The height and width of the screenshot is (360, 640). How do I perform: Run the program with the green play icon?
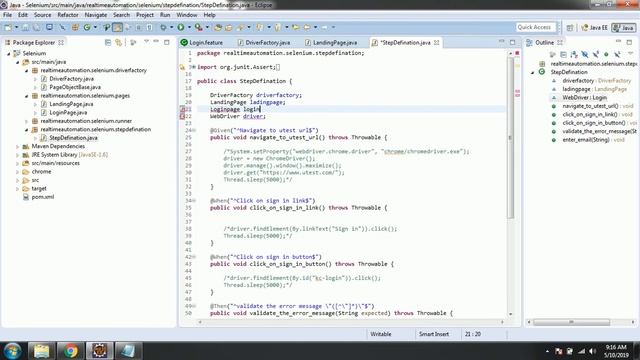coord(181,27)
